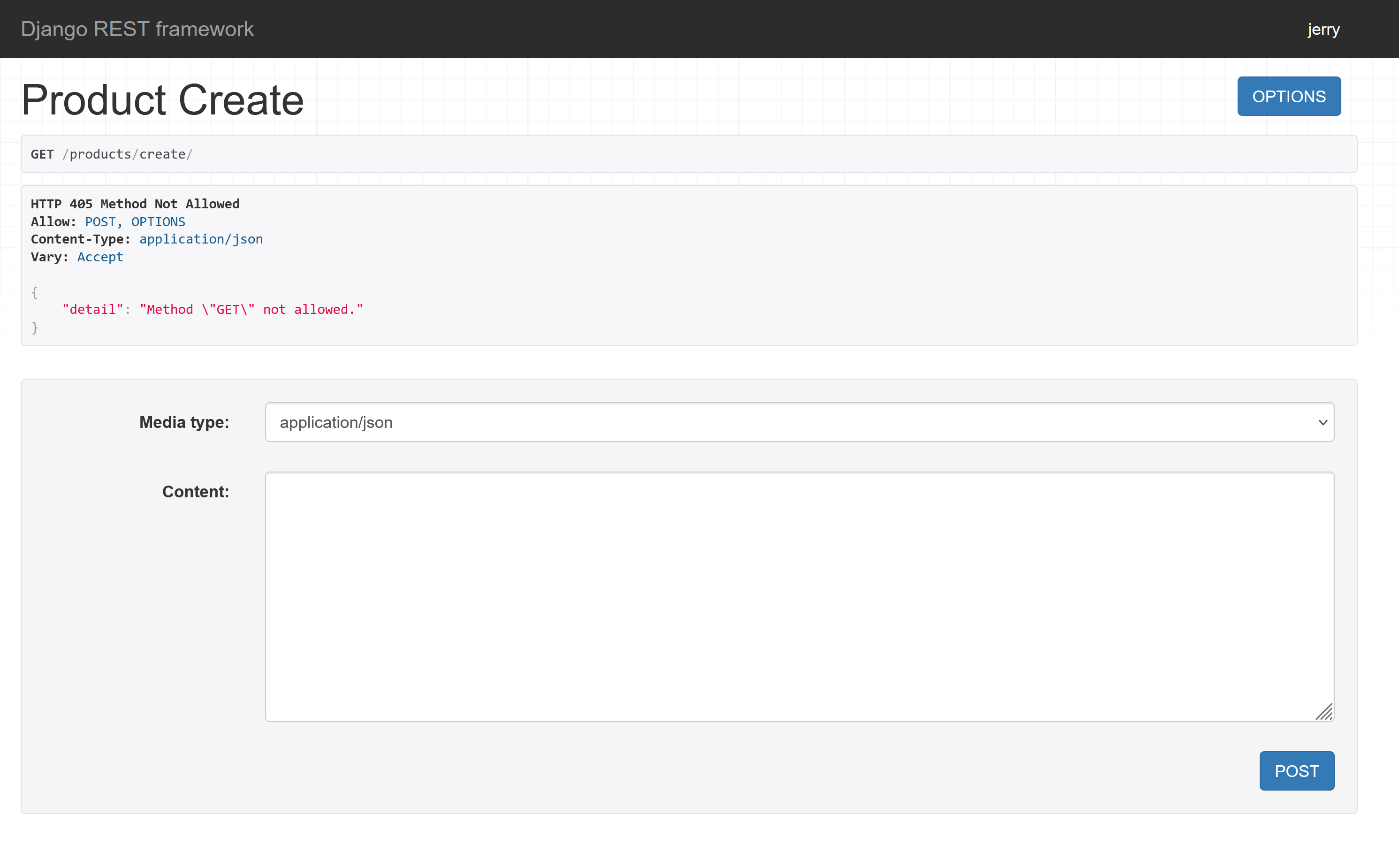1399x868 pixels.
Task: Click the HTTP 405 Method Not Allowed line
Action: [135, 204]
